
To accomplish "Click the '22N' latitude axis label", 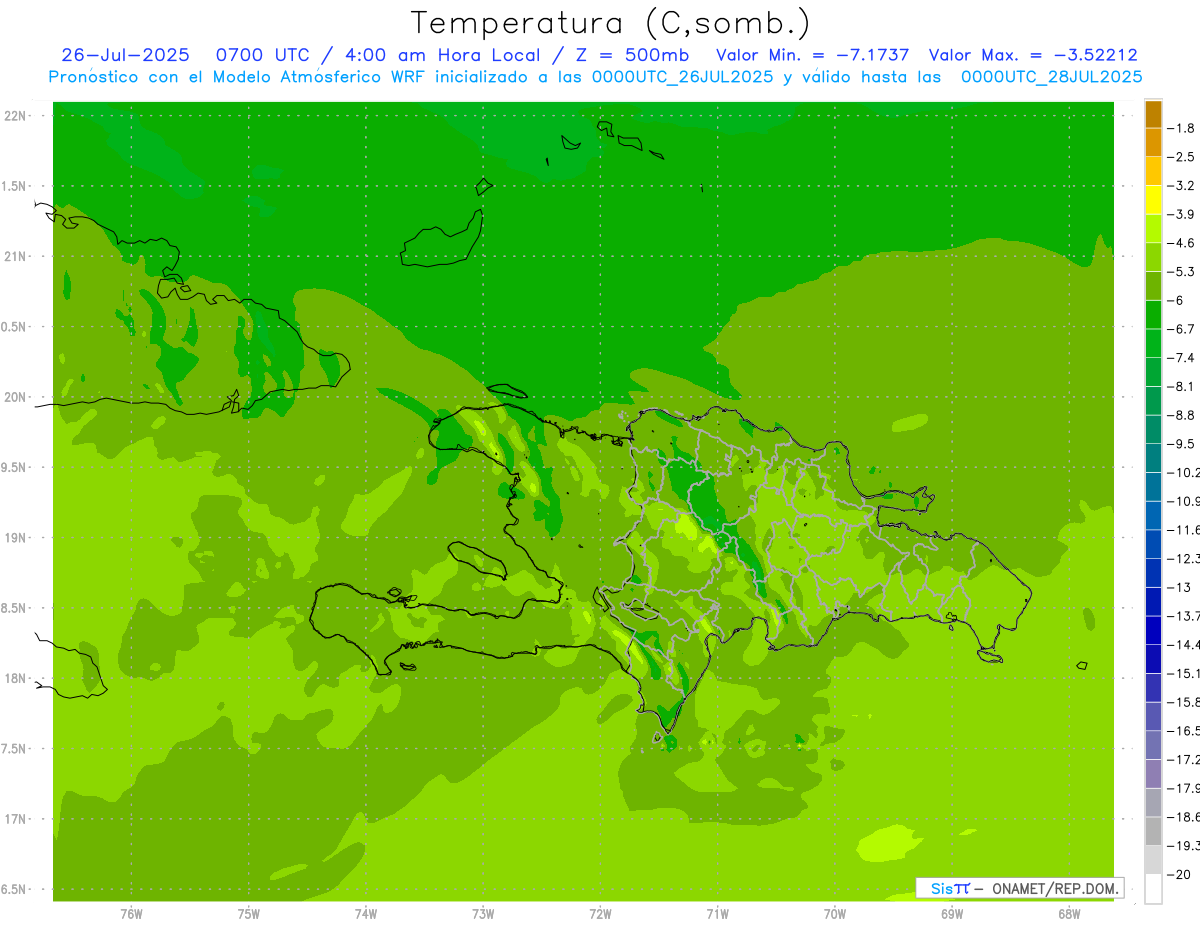I will click(15, 116).
